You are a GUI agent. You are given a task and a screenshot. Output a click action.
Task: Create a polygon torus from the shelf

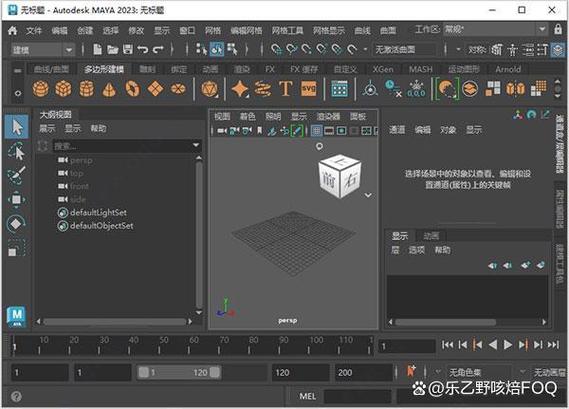tap(132, 89)
